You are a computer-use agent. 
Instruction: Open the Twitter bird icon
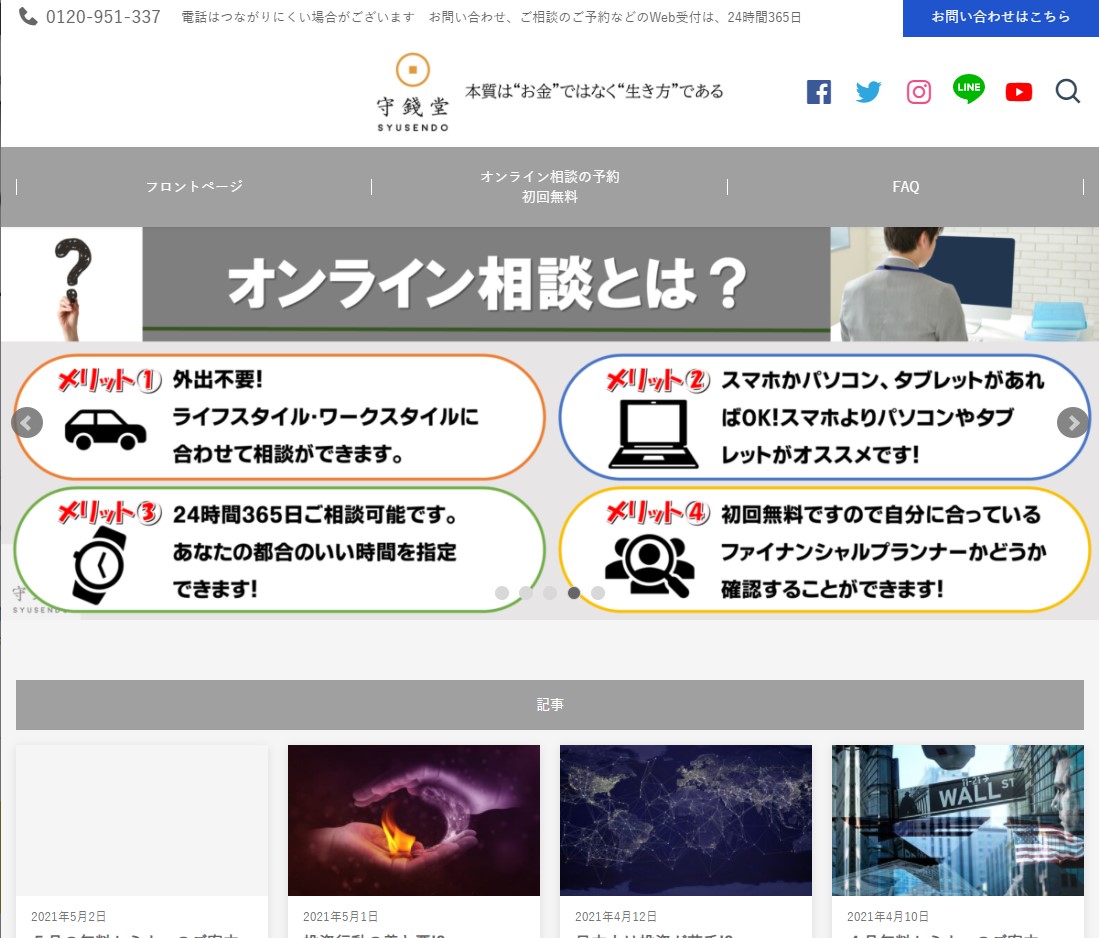click(x=868, y=92)
